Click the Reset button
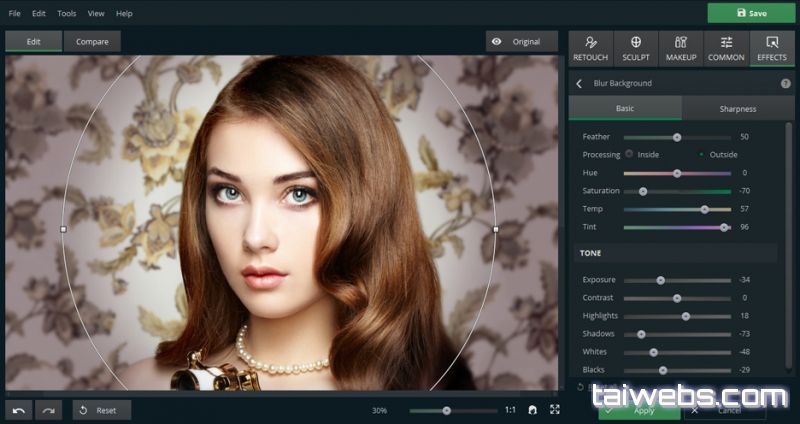Image resolution: width=800 pixels, height=424 pixels. coord(99,410)
